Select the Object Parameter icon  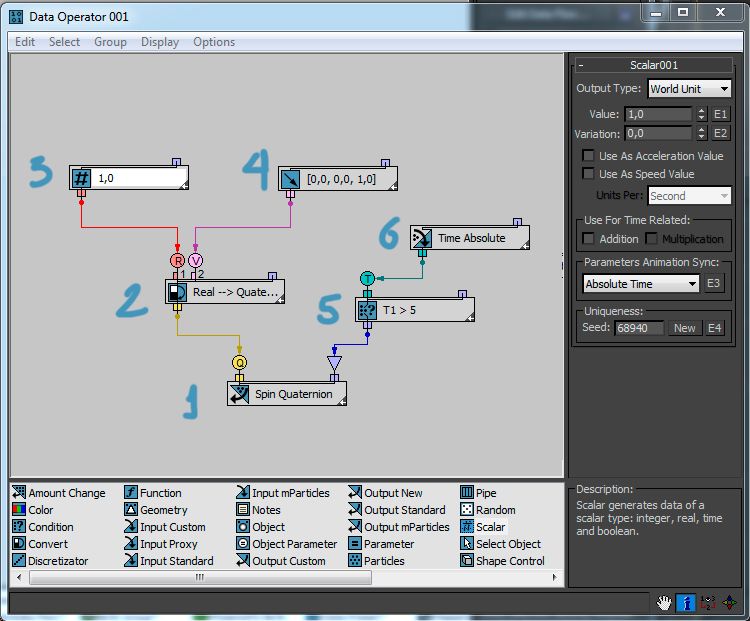[243, 543]
